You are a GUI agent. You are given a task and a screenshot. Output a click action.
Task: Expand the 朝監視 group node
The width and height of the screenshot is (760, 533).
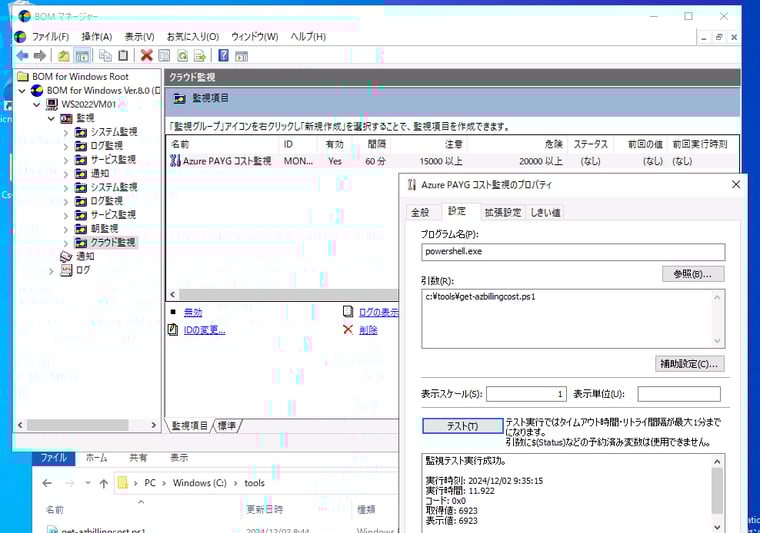66,229
